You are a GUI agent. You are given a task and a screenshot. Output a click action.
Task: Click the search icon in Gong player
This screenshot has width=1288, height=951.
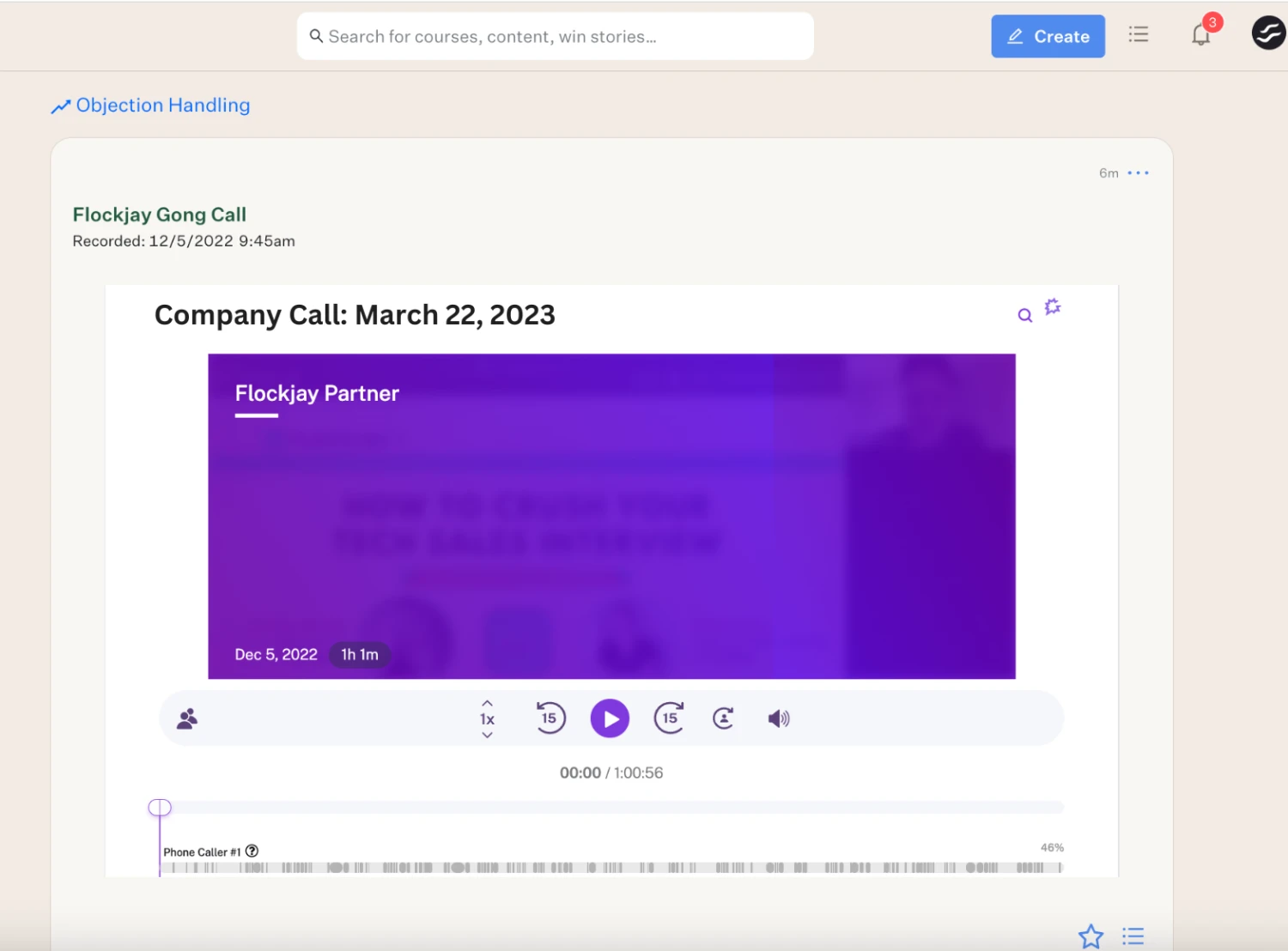pyautogui.click(x=1024, y=315)
